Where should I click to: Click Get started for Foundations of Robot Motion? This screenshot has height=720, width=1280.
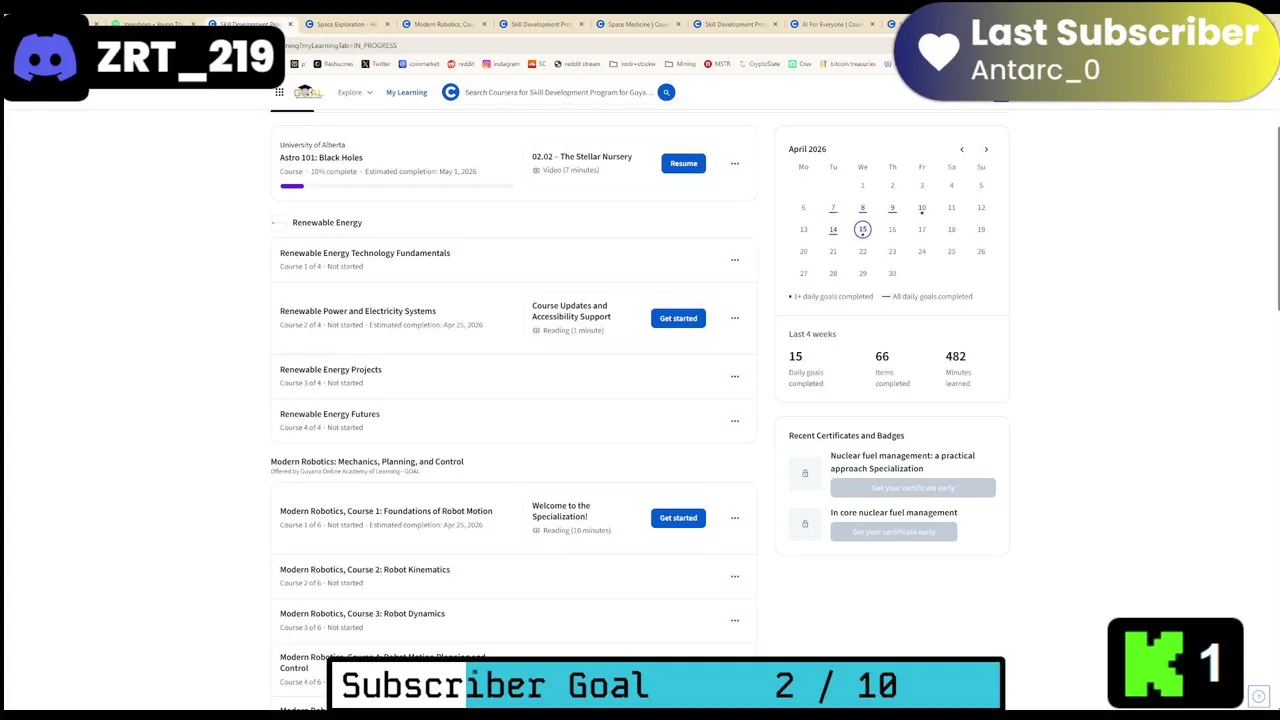pos(678,518)
